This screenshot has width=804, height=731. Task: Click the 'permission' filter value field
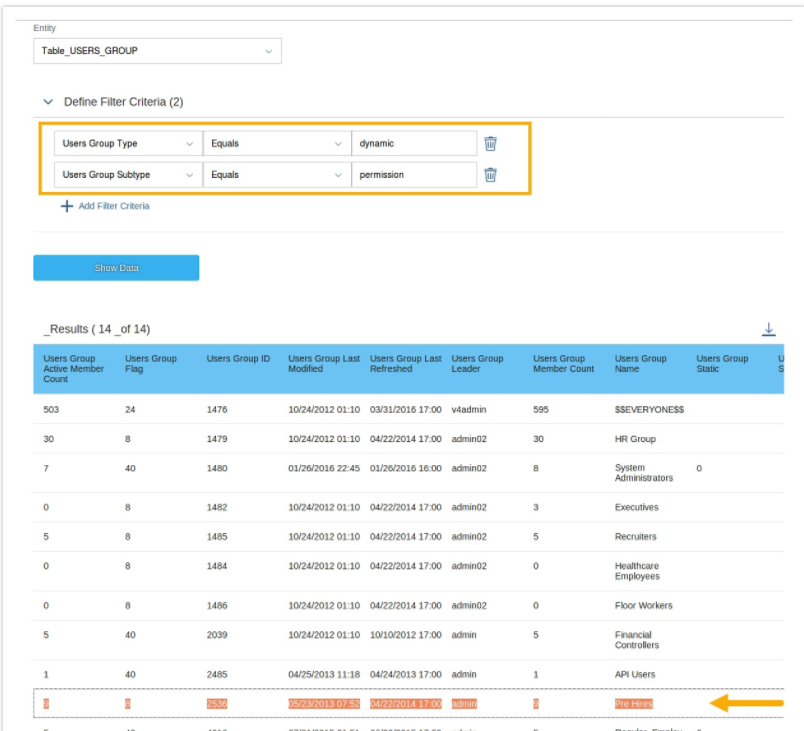tap(414, 175)
